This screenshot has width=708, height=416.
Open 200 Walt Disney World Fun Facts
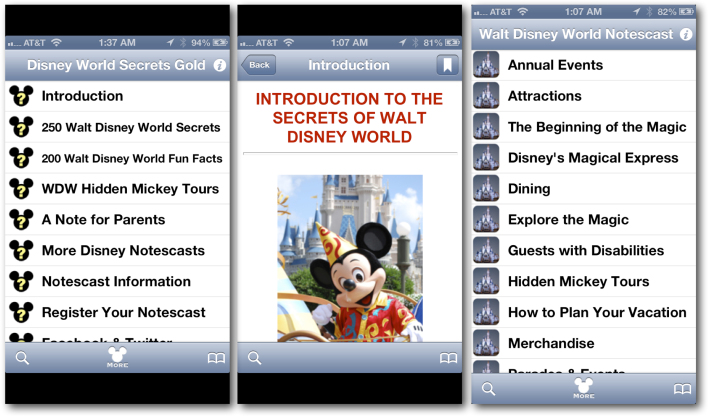(x=117, y=158)
